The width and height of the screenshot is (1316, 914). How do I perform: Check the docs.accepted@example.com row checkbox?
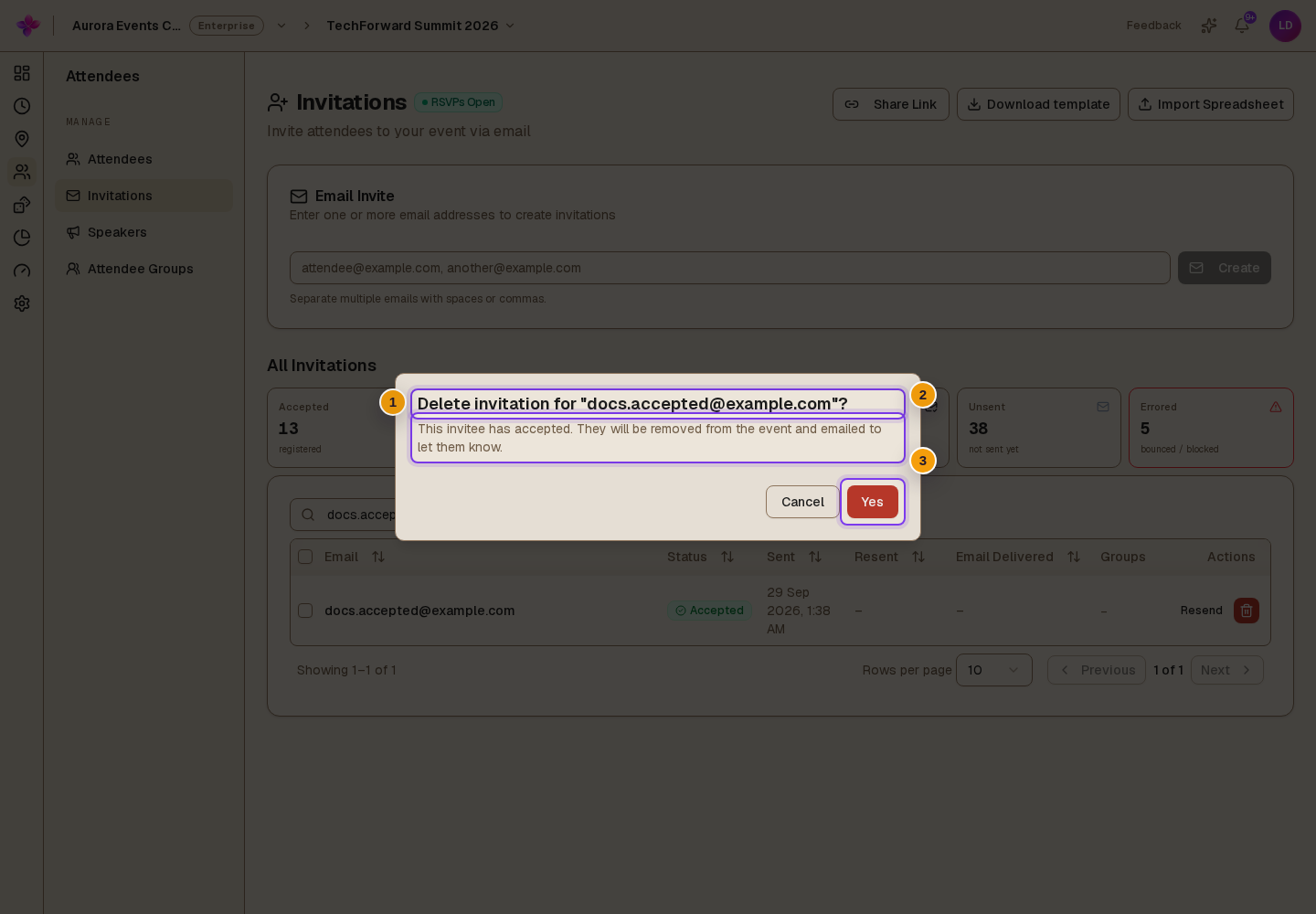(305, 611)
